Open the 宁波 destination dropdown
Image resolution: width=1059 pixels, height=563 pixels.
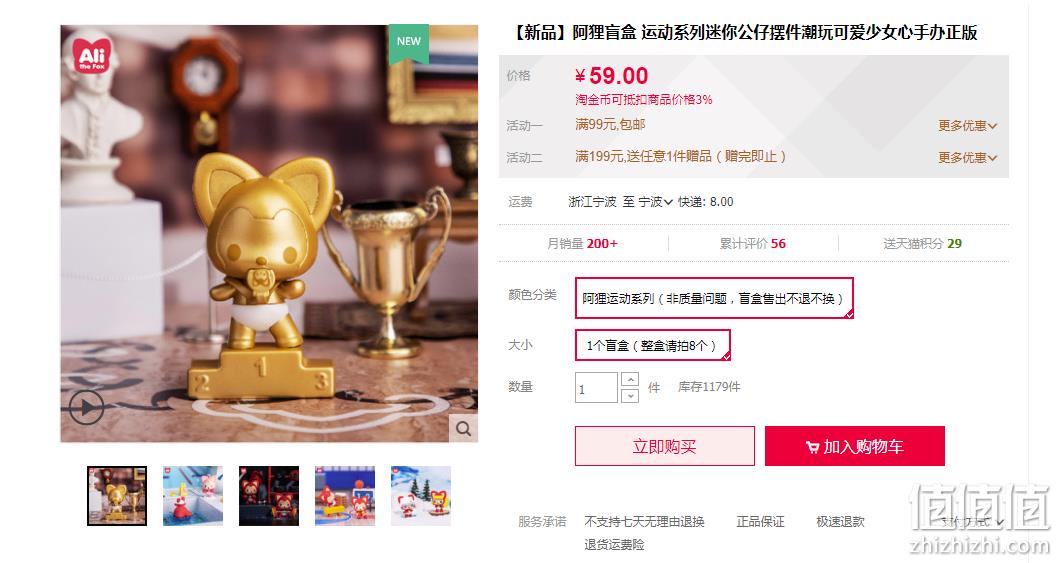coord(655,202)
